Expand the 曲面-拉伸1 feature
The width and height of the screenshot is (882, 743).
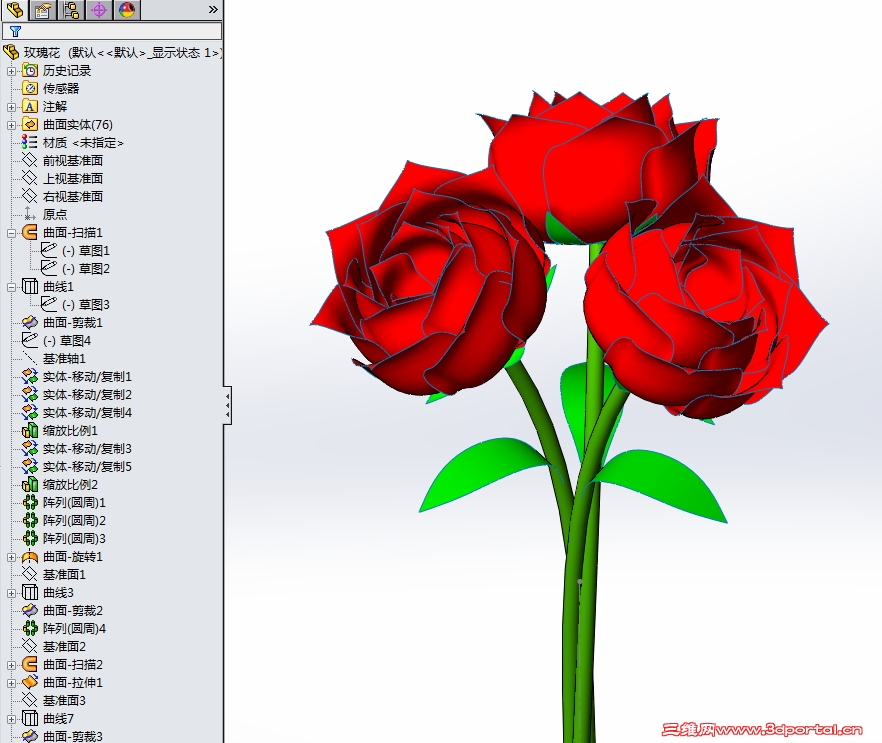pyautogui.click(x=11, y=683)
